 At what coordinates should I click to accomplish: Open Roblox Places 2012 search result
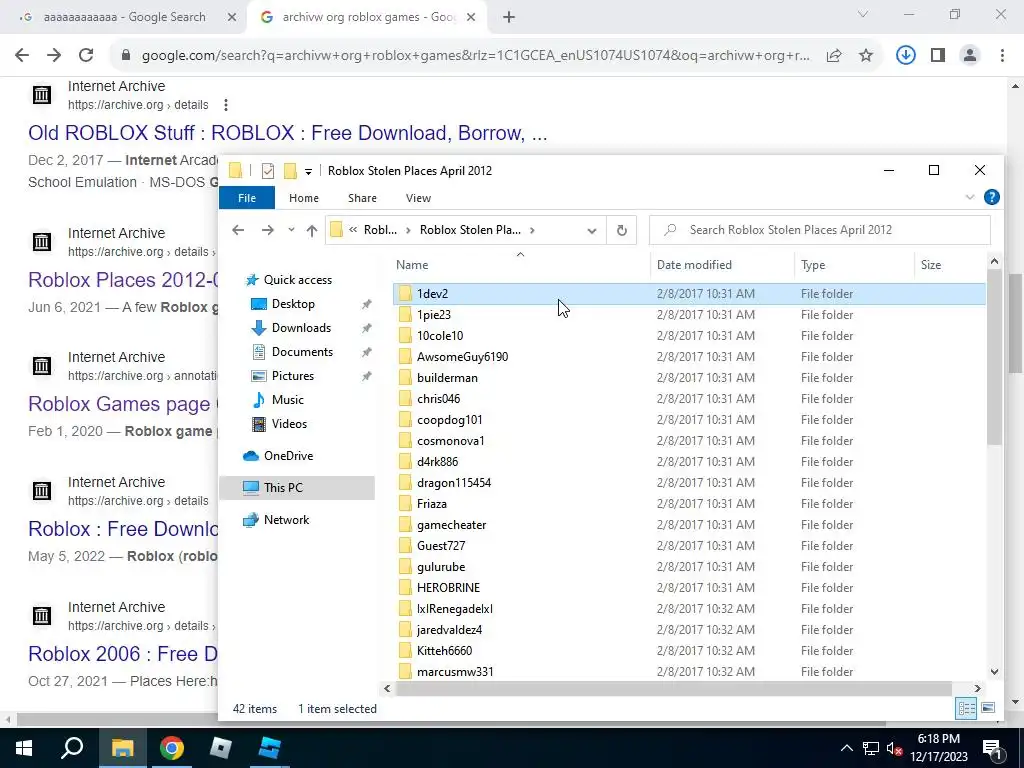point(123,280)
